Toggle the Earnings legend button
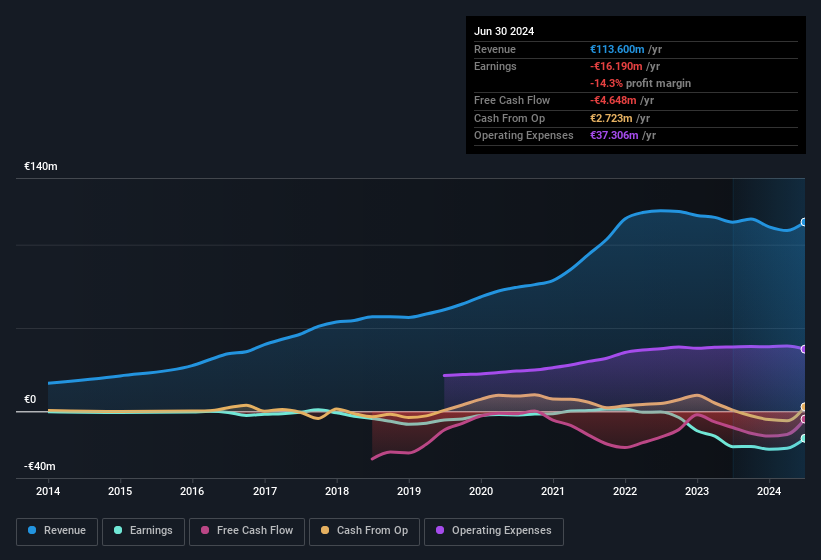The image size is (821, 560). 143,531
